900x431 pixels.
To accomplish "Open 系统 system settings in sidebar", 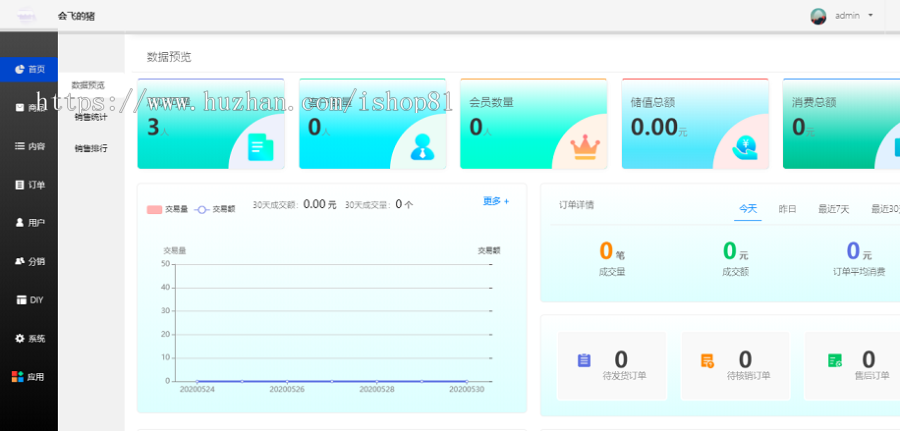I will (x=29, y=339).
